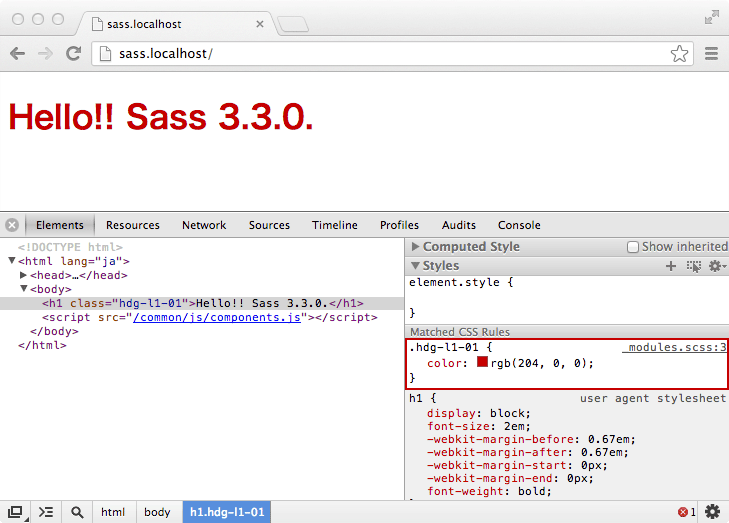Open the Sources tab
The width and height of the screenshot is (729, 523).
[269, 225]
